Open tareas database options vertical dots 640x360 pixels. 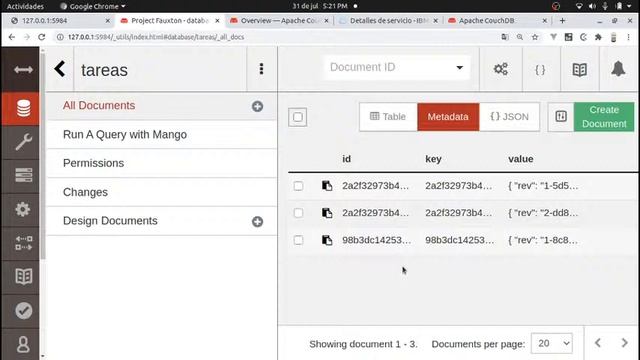[x=261, y=69]
